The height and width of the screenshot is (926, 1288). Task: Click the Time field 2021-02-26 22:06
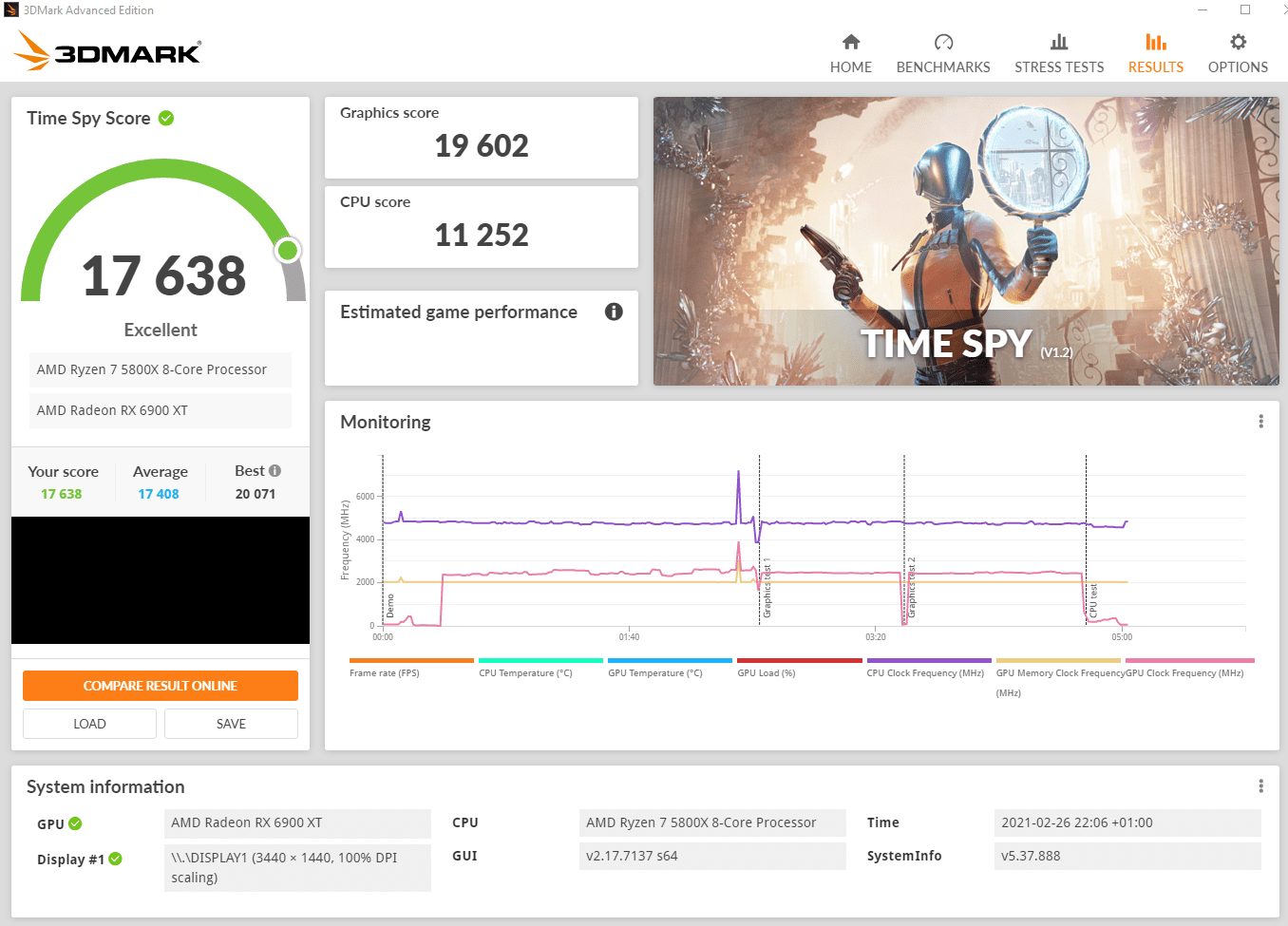click(1127, 822)
